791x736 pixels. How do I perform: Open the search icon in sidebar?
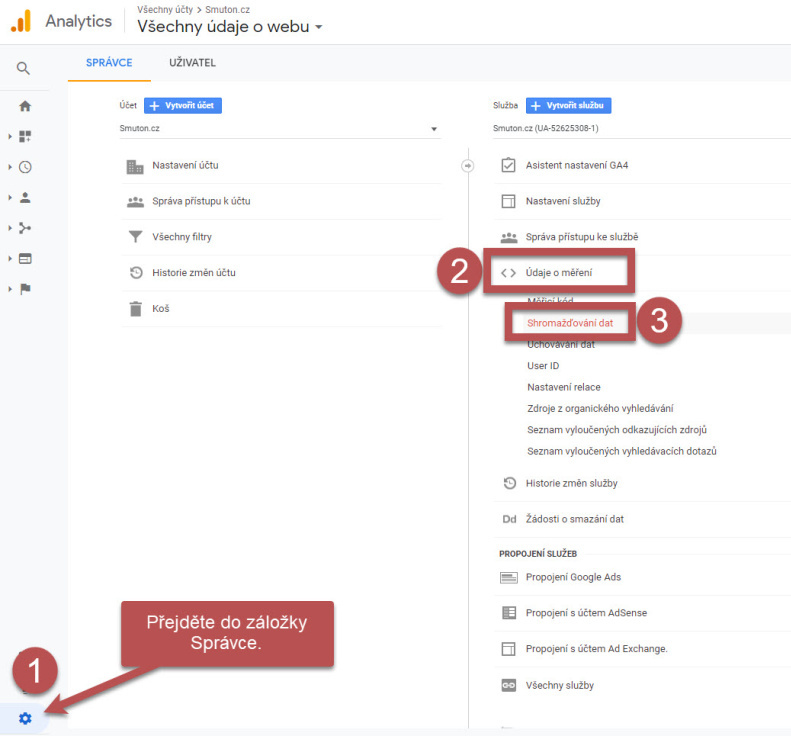(23, 68)
